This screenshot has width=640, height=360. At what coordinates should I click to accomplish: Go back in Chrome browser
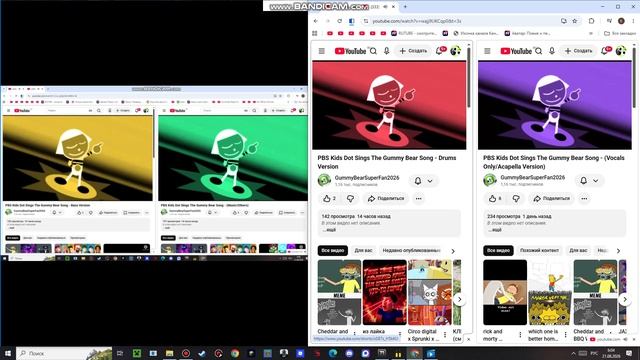tap(316, 21)
